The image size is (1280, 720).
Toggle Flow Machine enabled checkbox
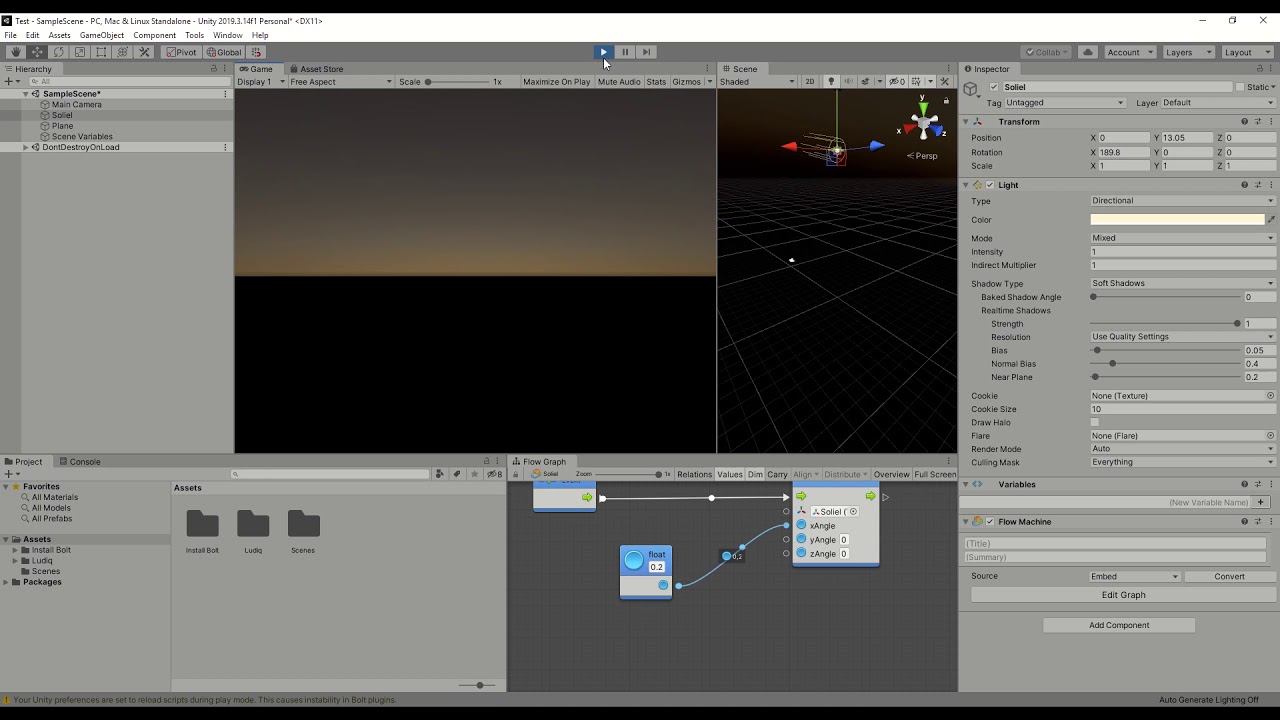[x=990, y=522]
